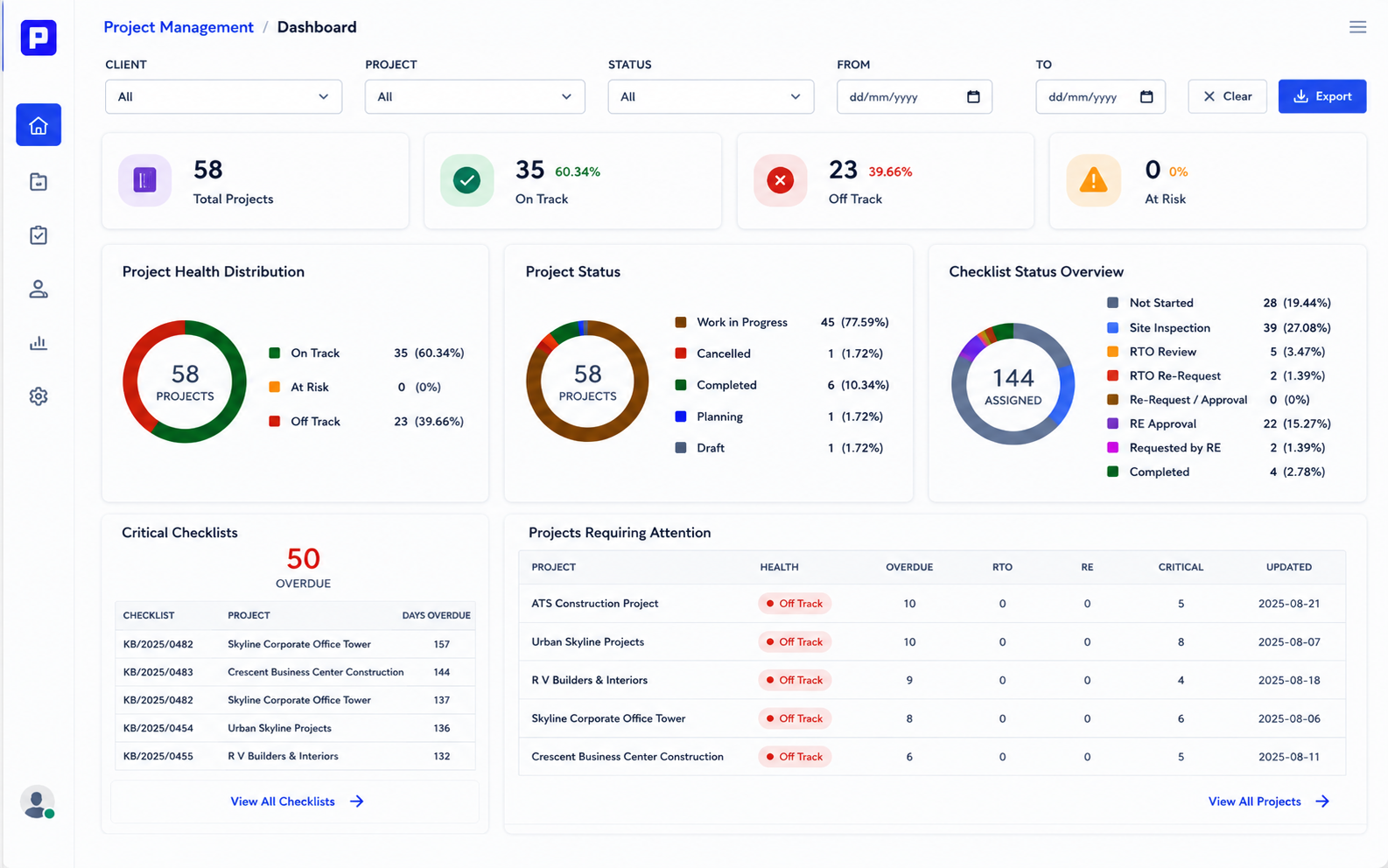This screenshot has width=1388, height=868.
Task: Expand the Status filter dropdown
Action: [x=711, y=96]
